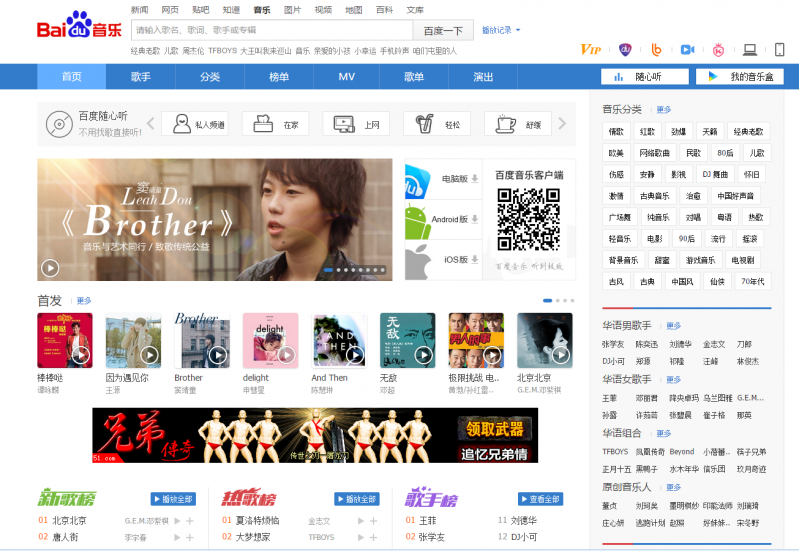Image resolution: width=799 pixels, height=551 pixels.
Task: Click the Baidu Music QR code
Action: click(529, 219)
